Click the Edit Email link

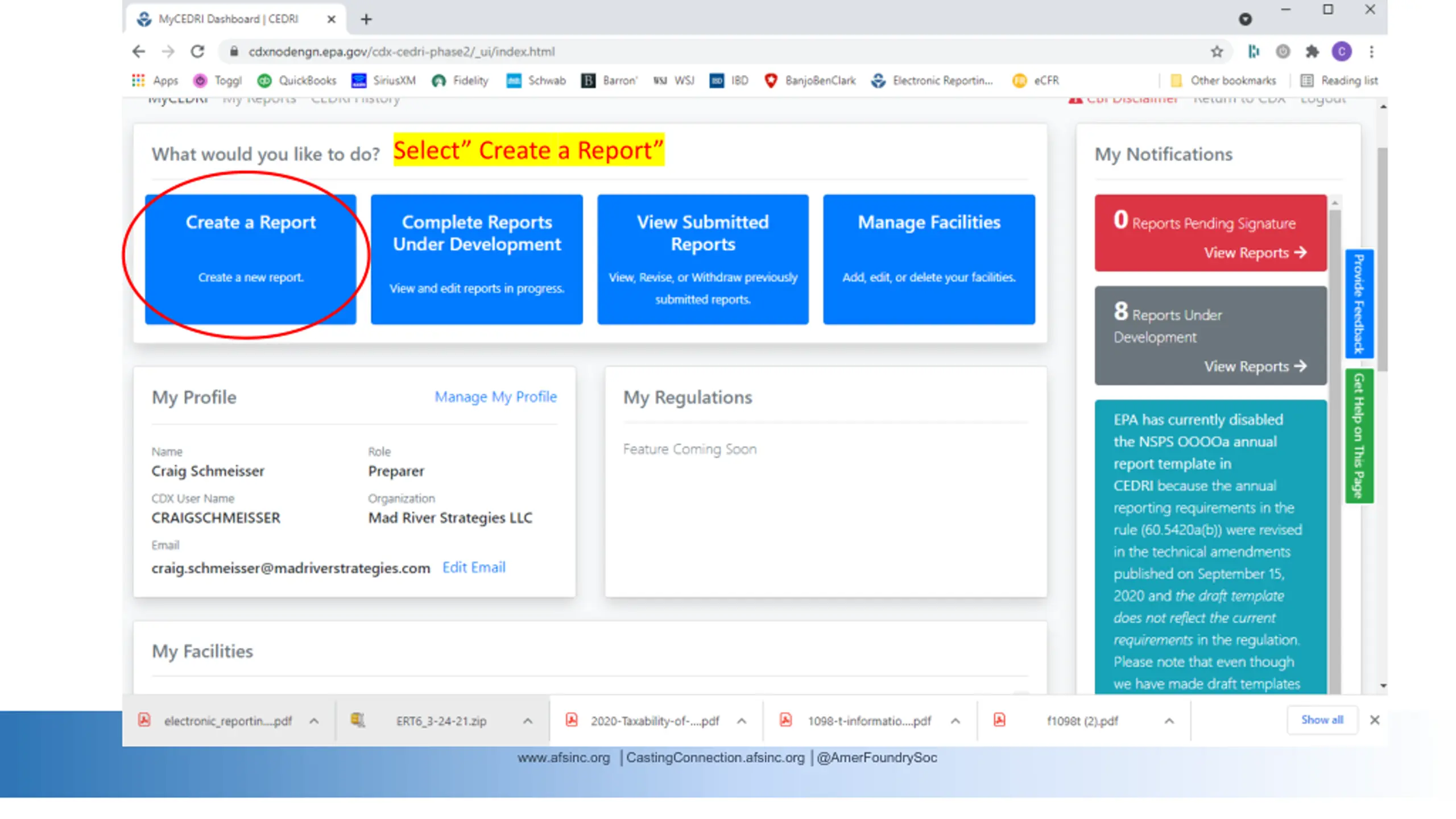point(474,567)
